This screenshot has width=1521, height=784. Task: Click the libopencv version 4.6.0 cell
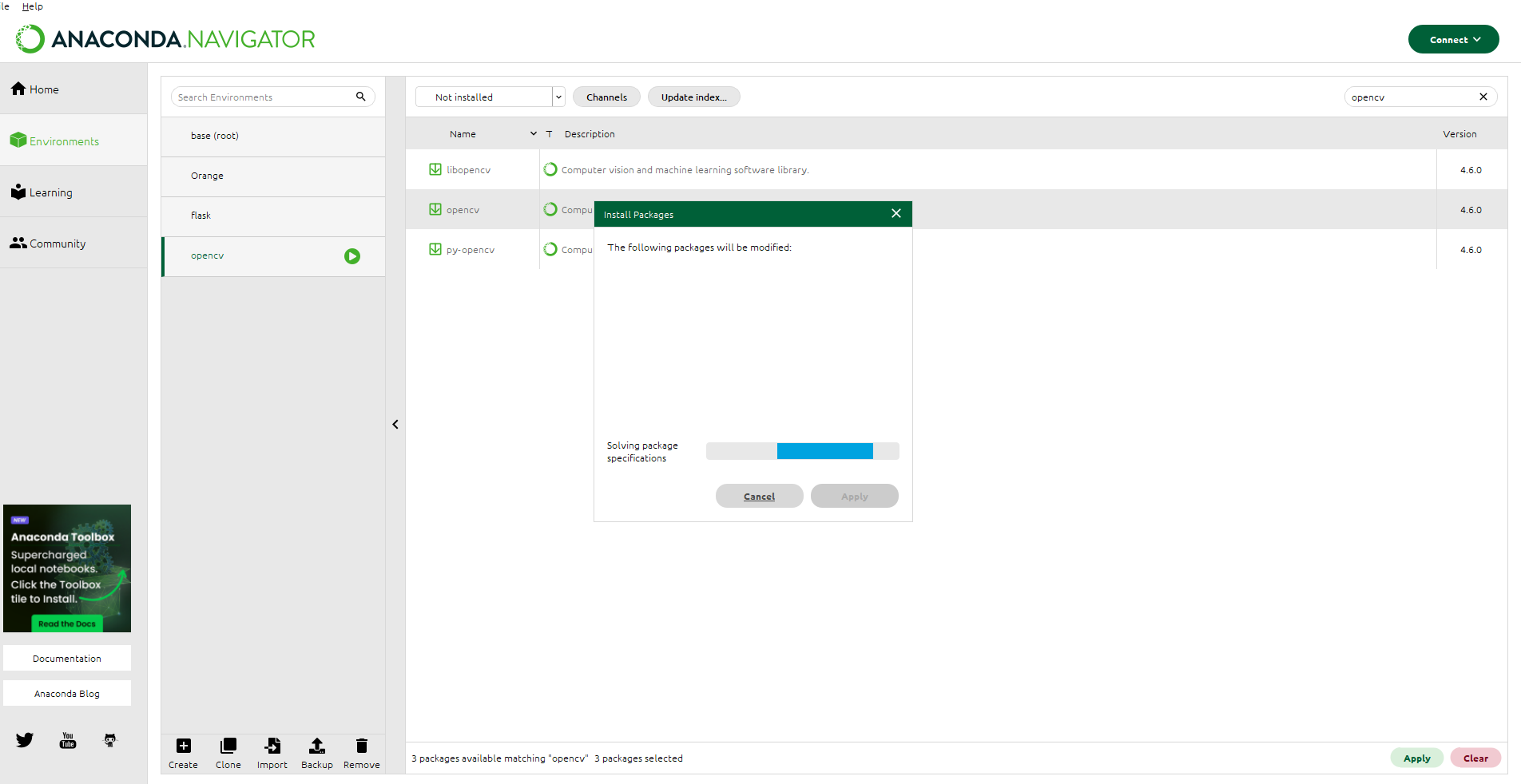click(1471, 170)
